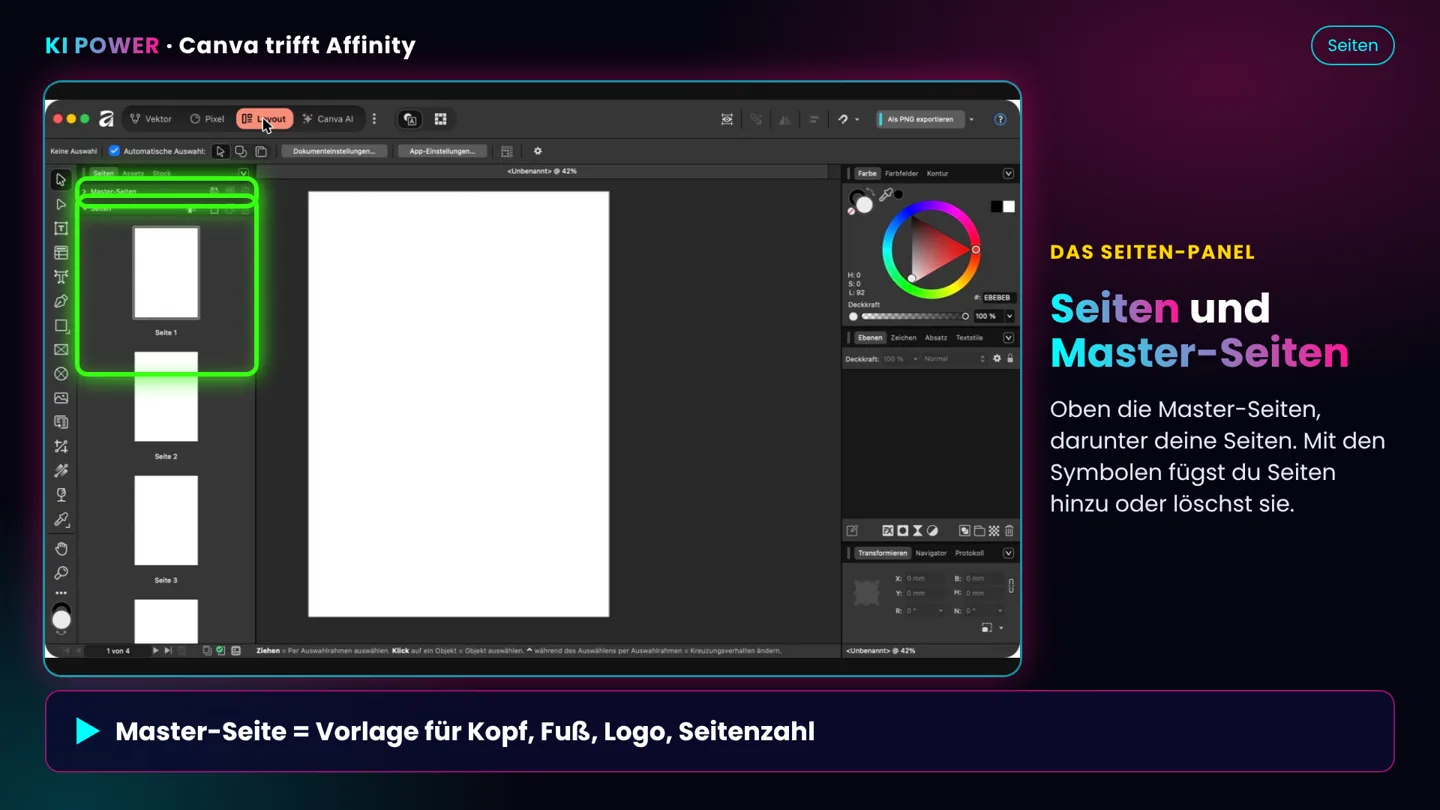Click Als PNG exportieren button

click(x=920, y=119)
